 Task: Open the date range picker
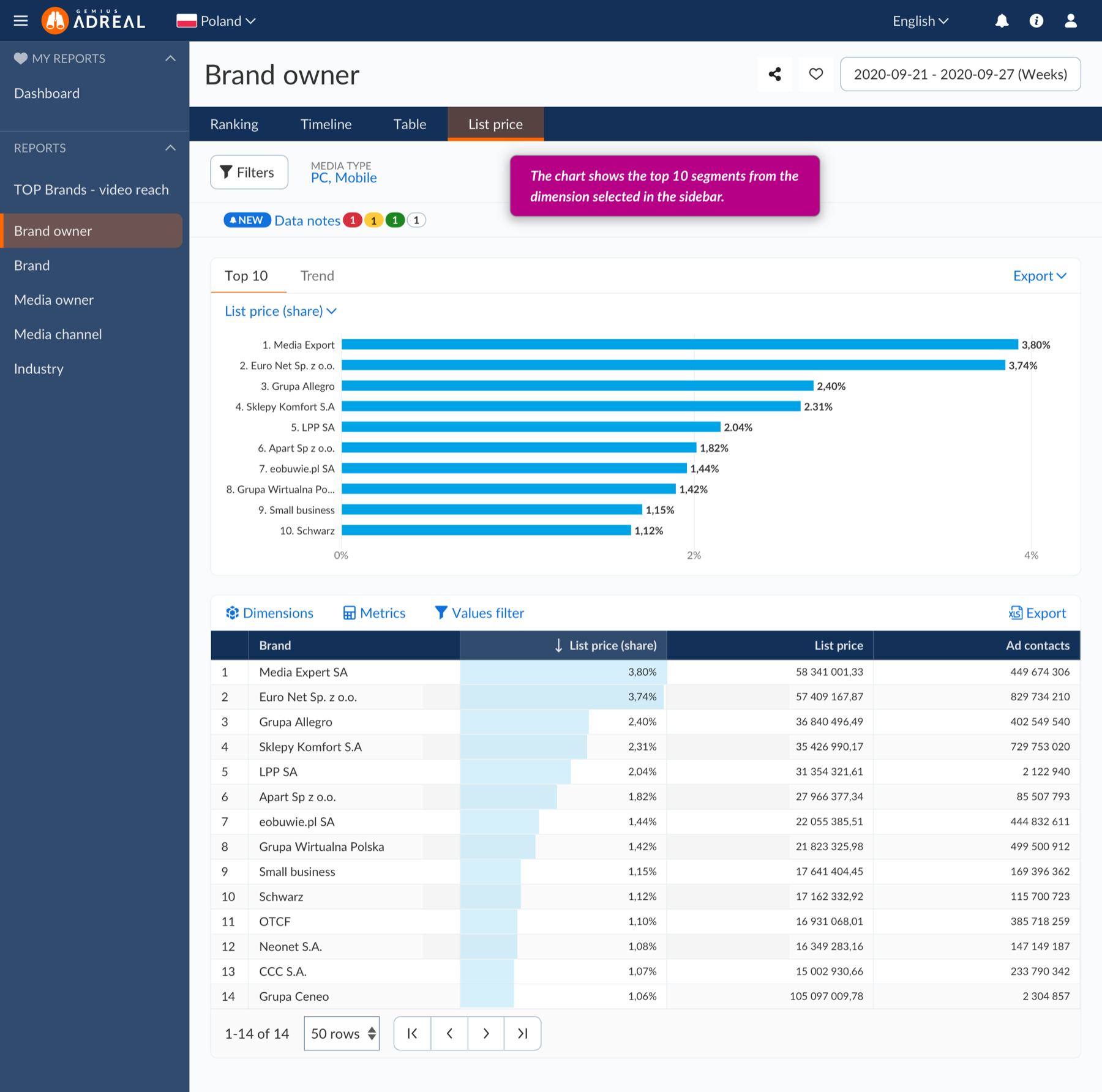click(x=960, y=74)
